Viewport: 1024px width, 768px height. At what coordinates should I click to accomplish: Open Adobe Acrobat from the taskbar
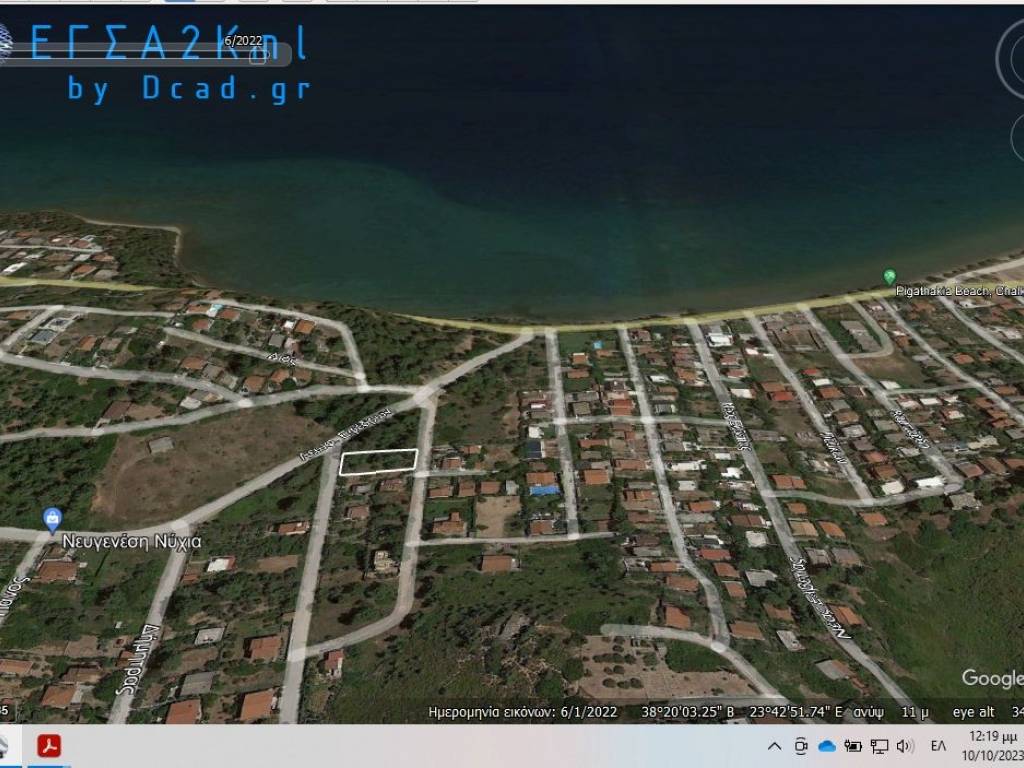49,746
